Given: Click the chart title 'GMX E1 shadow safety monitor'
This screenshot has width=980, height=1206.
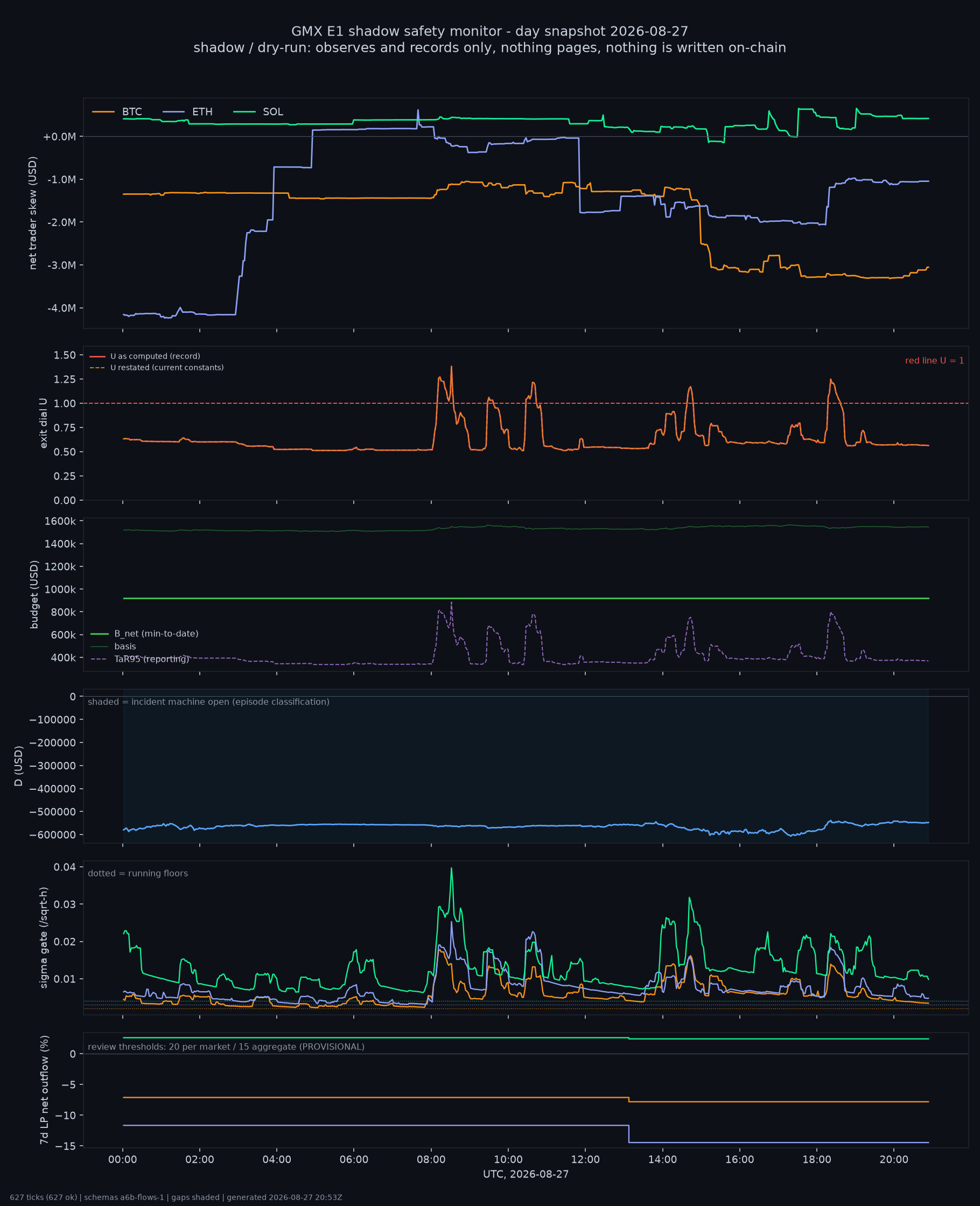Looking at the screenshot, I should click(x=489, y=31).
